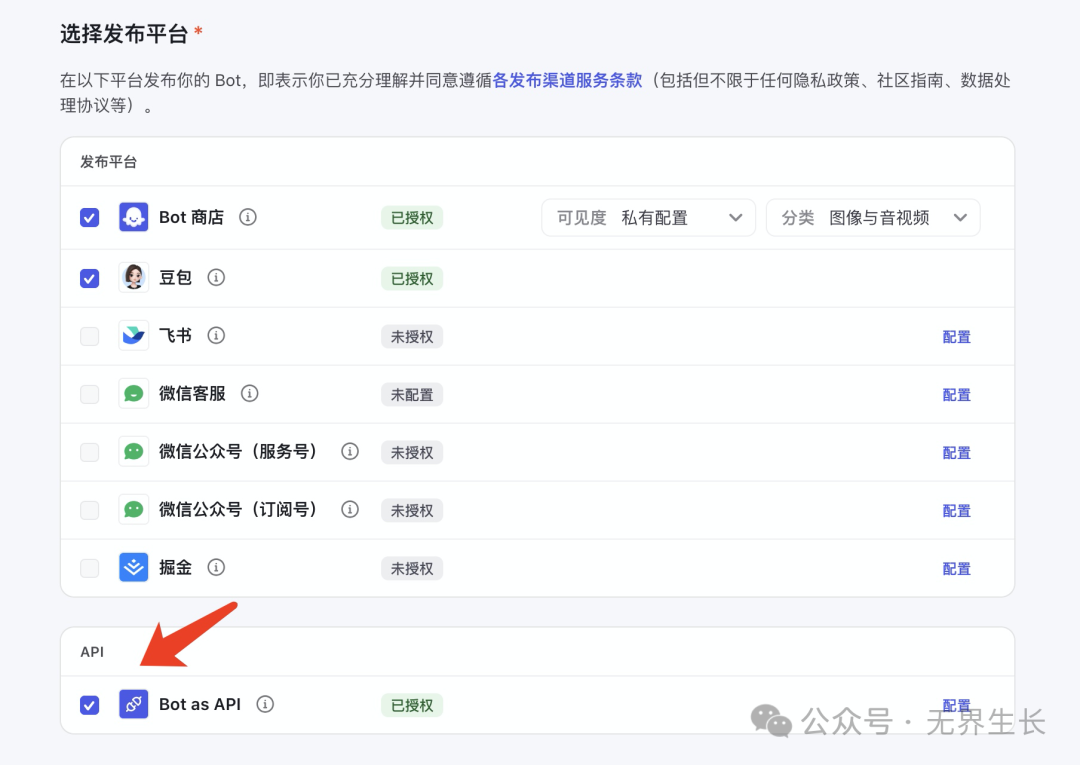Tick the 飞书 platform checkbox

coord(90,337)
